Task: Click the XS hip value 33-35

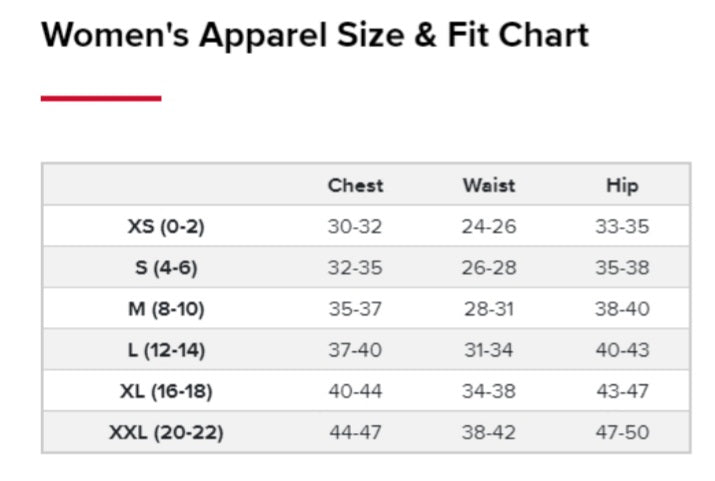Action: (622, 227)
